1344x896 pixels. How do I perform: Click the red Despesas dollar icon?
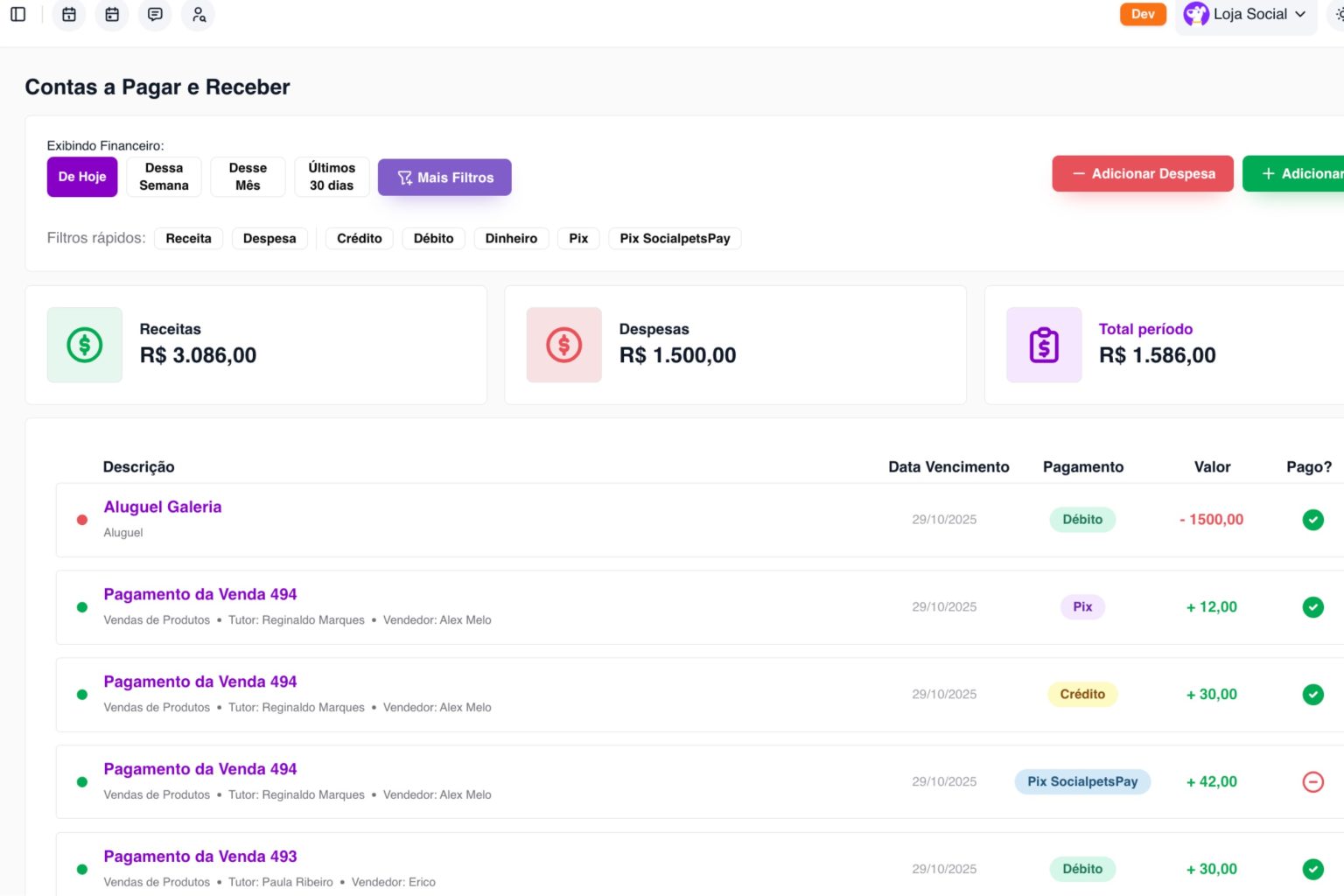click(564, 345)
